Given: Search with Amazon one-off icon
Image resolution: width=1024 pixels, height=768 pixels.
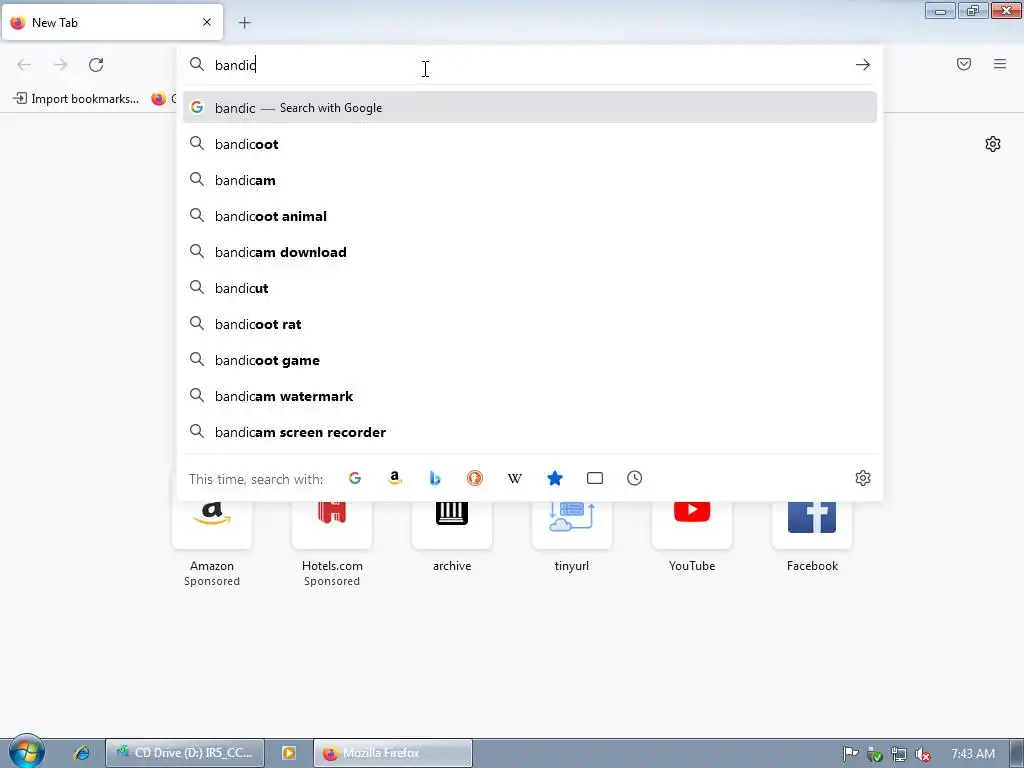Looking at the screenshot, I should click(394, 478).
